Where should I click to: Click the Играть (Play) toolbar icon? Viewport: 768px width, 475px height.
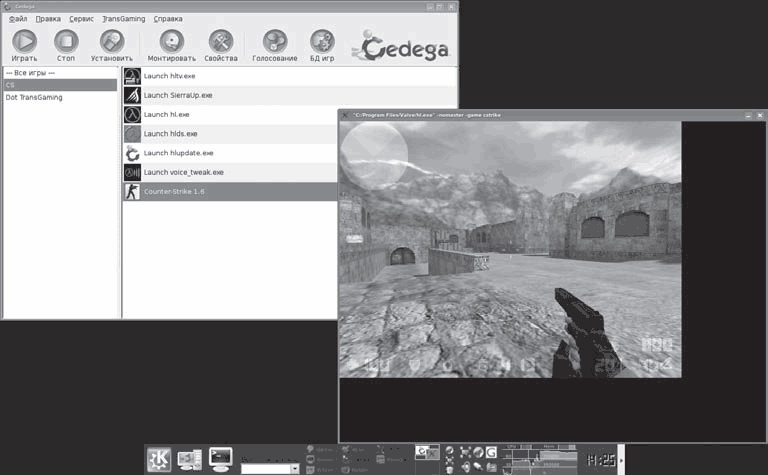[x=25, y=42]
